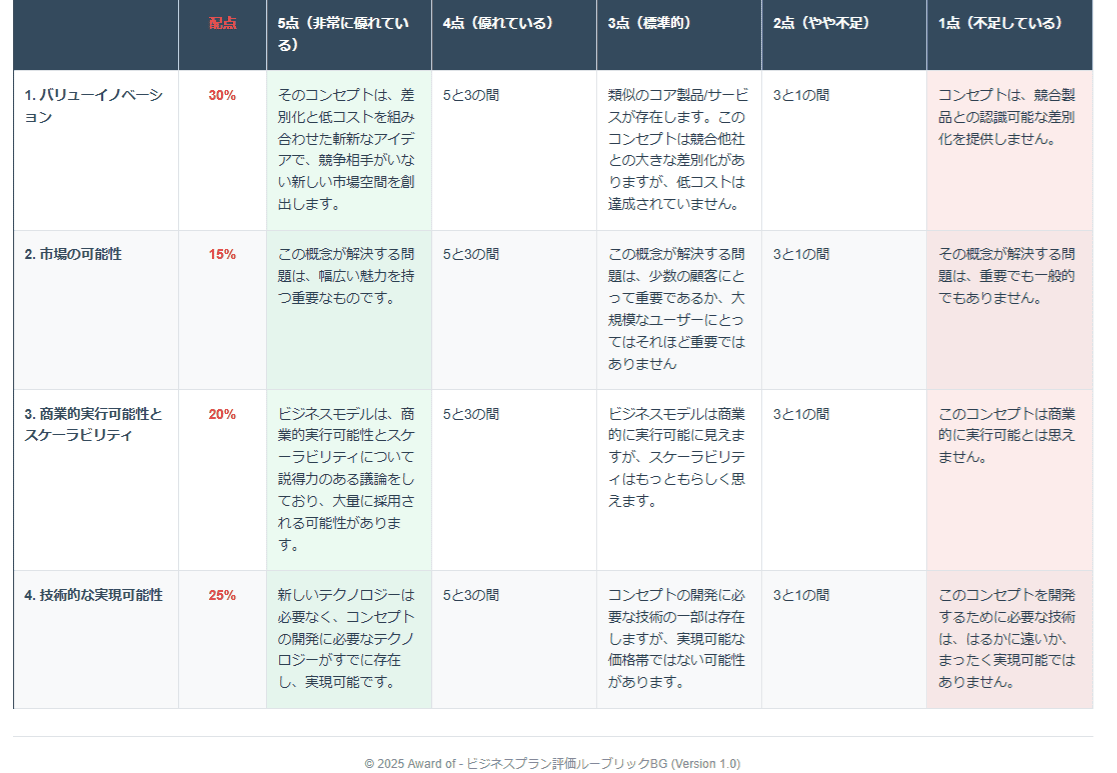Select the 2. 市場の可能性 row title
The image size is (1117, 773).
(x=73, y=254)
